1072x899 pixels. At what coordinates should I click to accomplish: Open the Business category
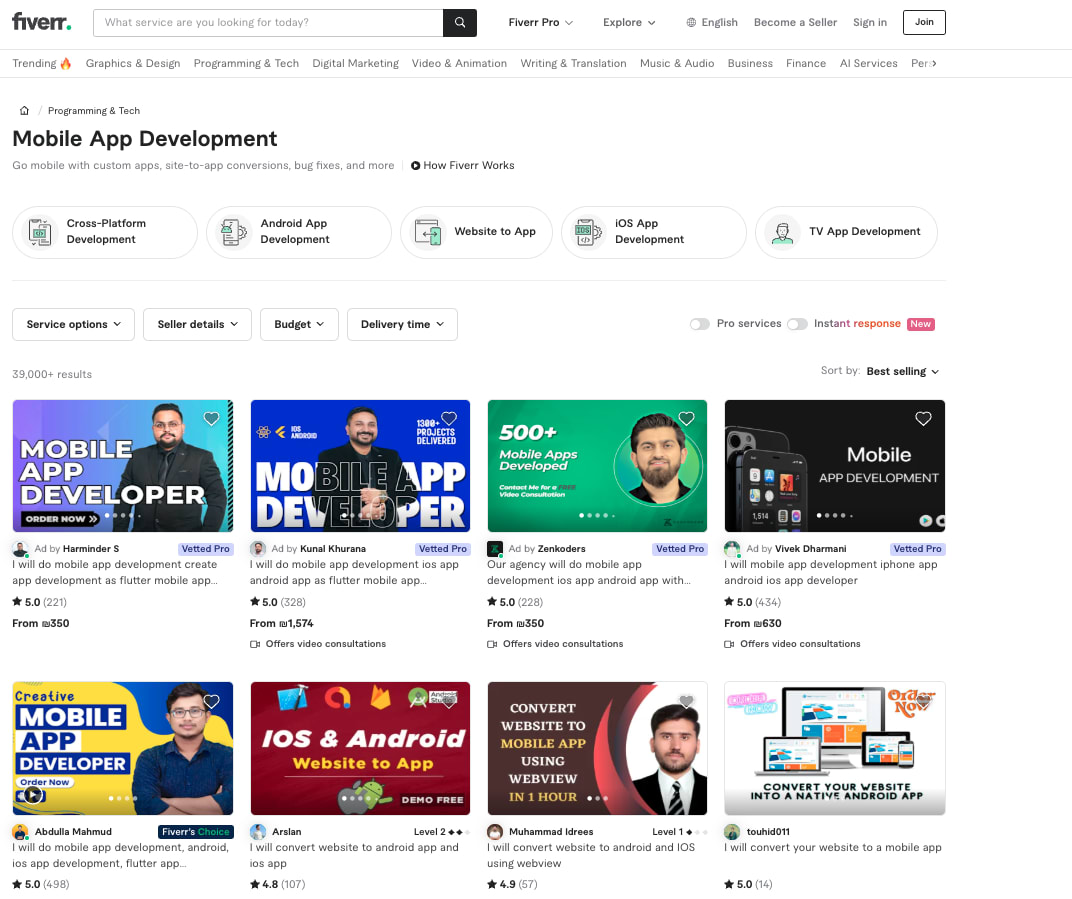(x=750, y=64)
